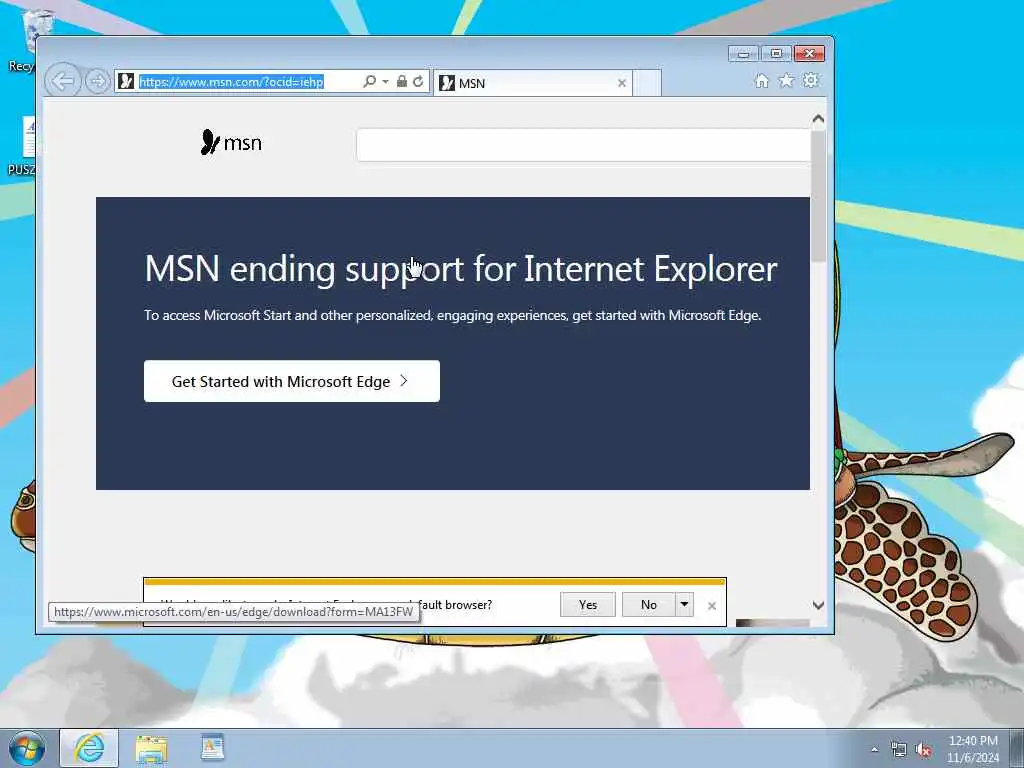1024x768 pixels.
Task: Click the selected URL in address bar
Action: (x=231, y=82)
